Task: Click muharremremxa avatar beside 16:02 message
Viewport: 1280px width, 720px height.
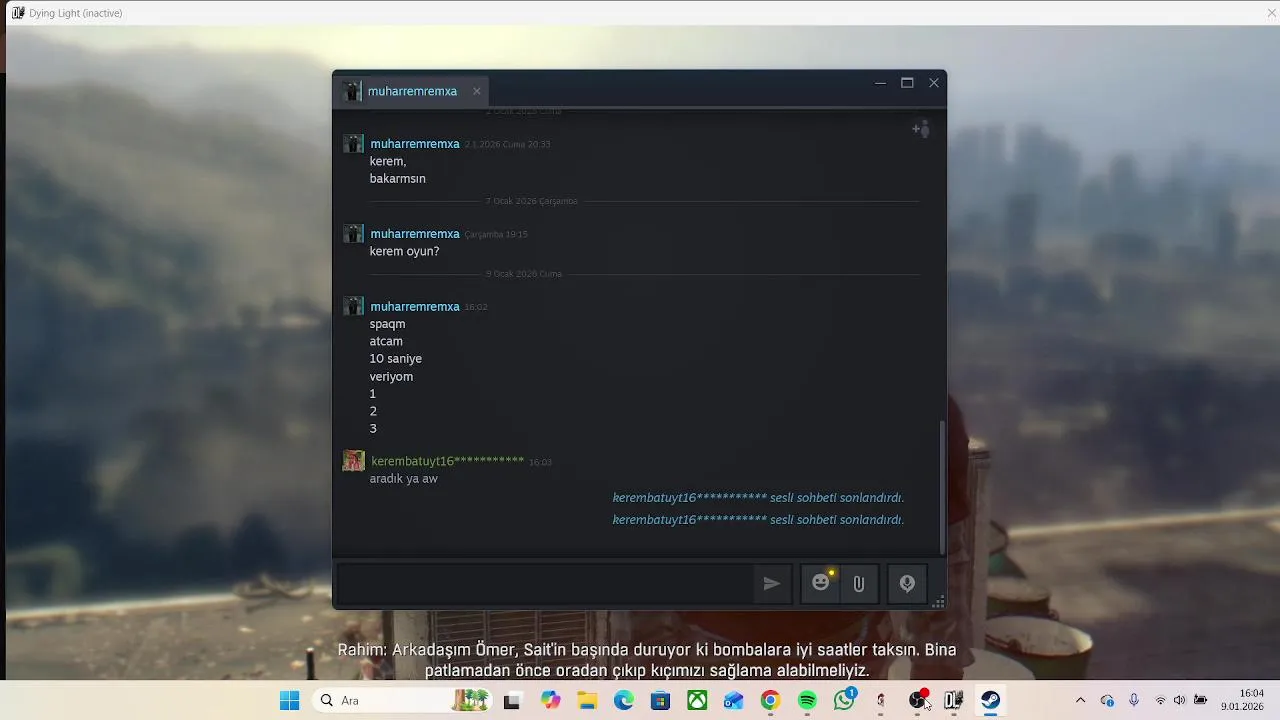Action: tap(353, 307)
